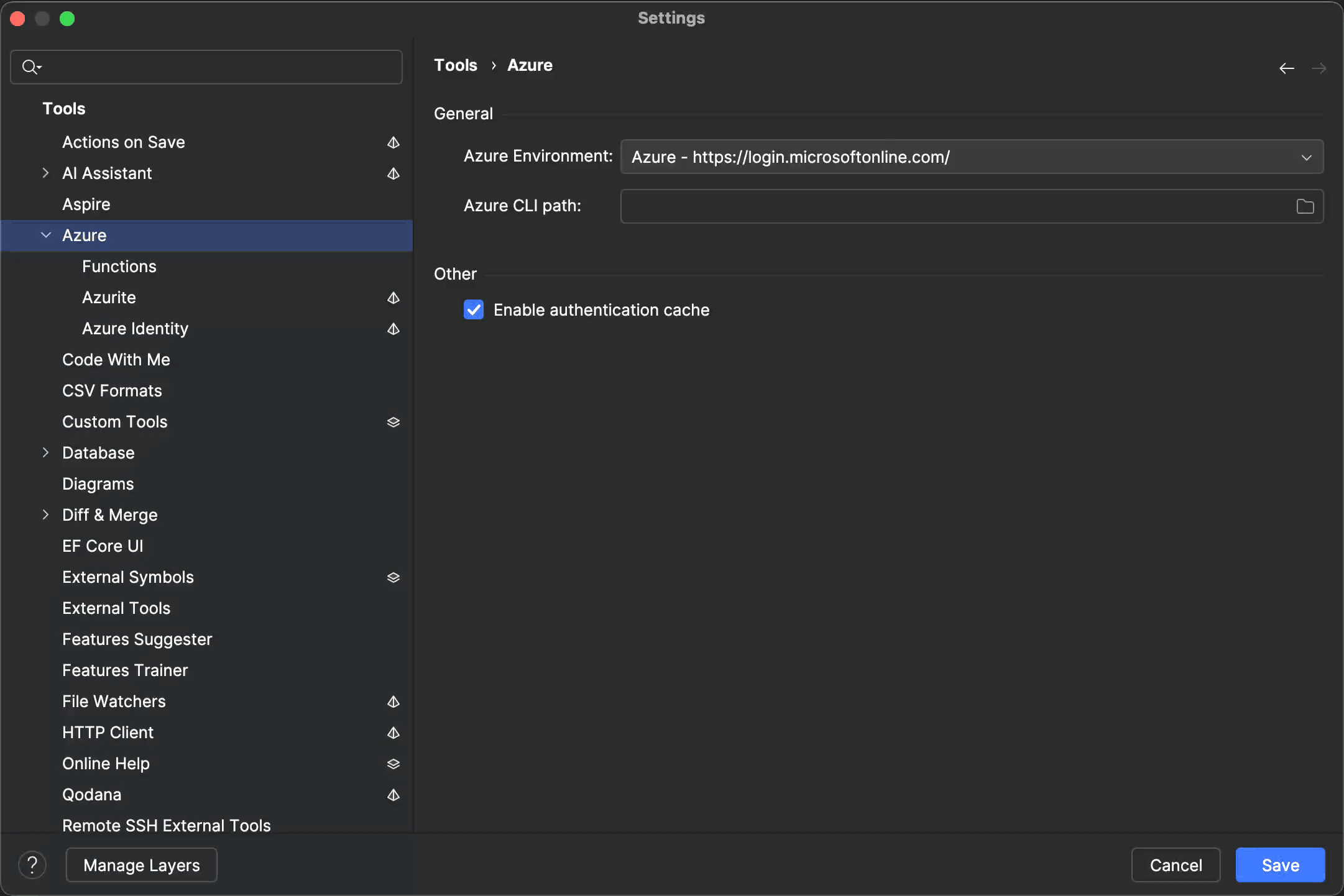The height and width of the screenshot is (896, 1344).
Task: Click the layered-settings icon beside Online Help
Action: pos(393,764)
